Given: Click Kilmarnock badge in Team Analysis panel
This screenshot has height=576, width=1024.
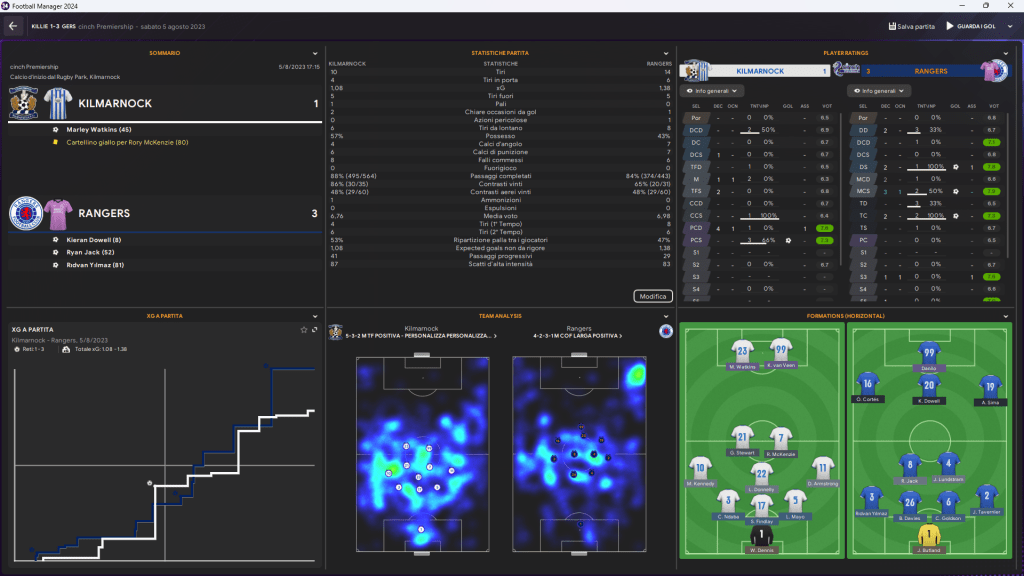Looking at the screenshot, I should pos(336,331).
